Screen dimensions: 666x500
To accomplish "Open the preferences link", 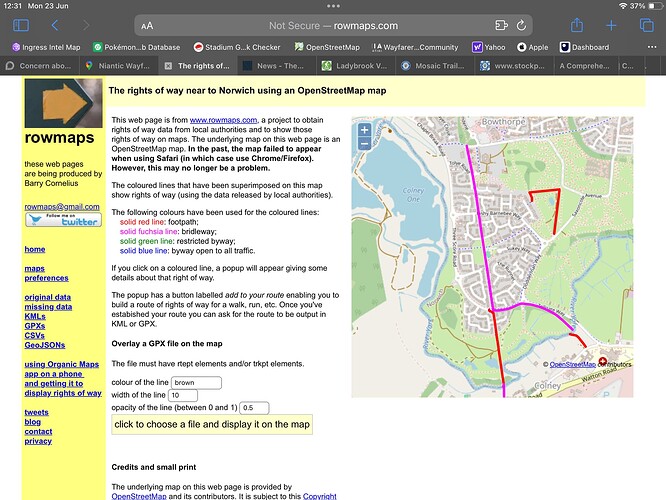I will point(46,278).
